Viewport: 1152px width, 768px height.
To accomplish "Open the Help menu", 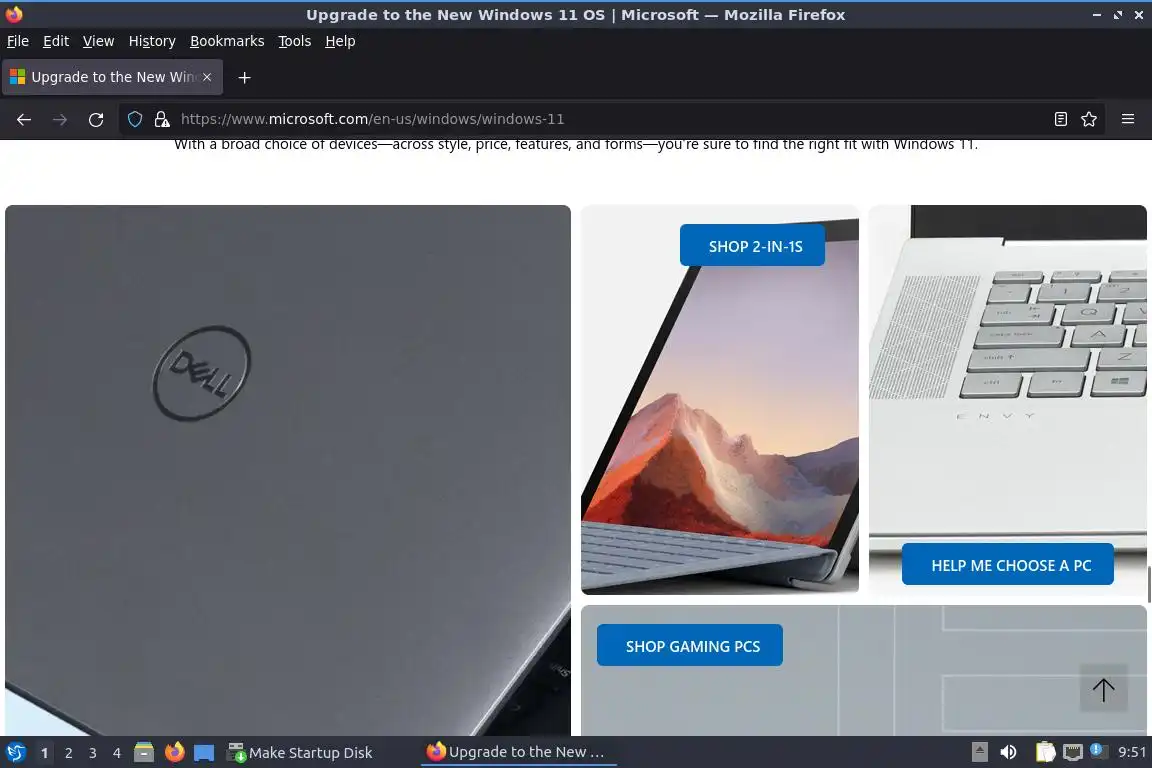I will coord(340,41).
